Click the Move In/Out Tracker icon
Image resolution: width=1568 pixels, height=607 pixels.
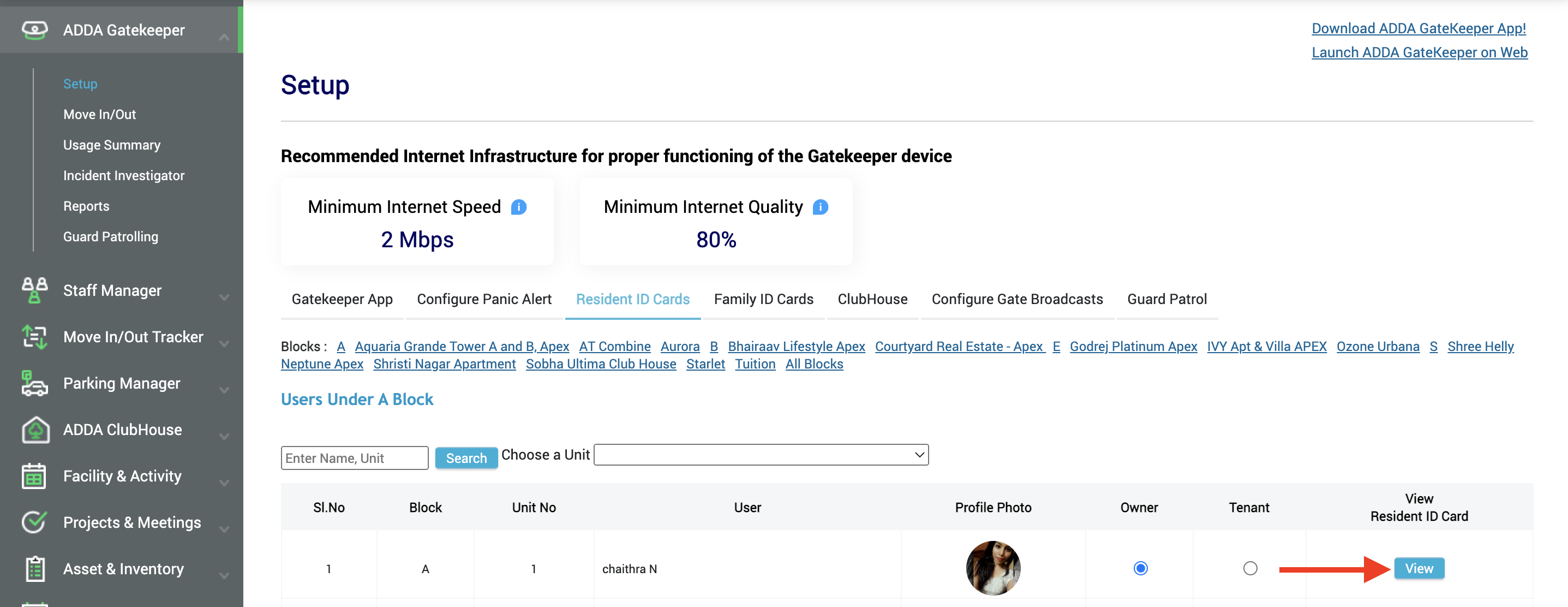pos(34,337)
